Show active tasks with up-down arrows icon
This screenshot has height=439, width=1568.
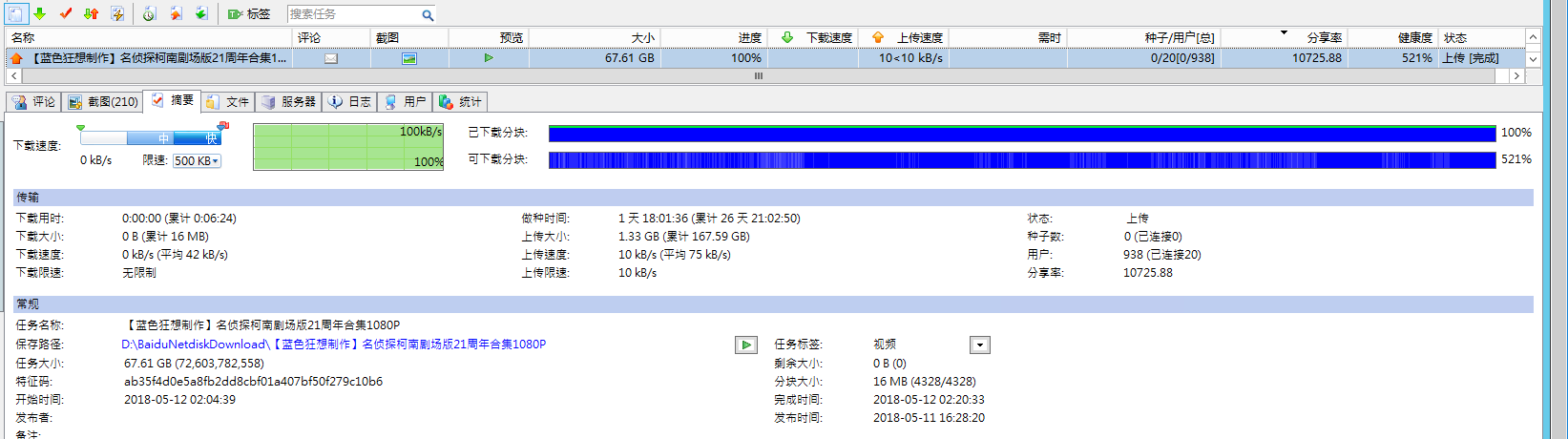click(x=92, y=13)
